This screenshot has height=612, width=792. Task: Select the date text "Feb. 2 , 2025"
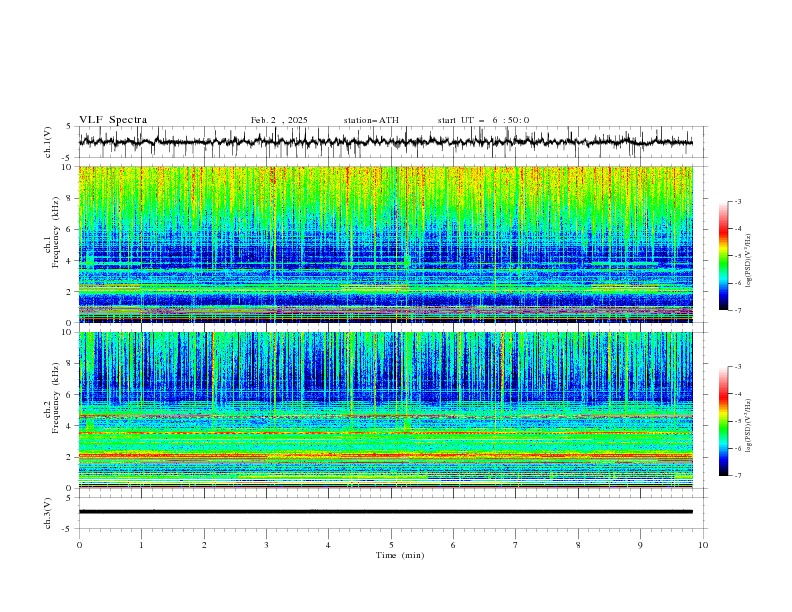(279, 120)
